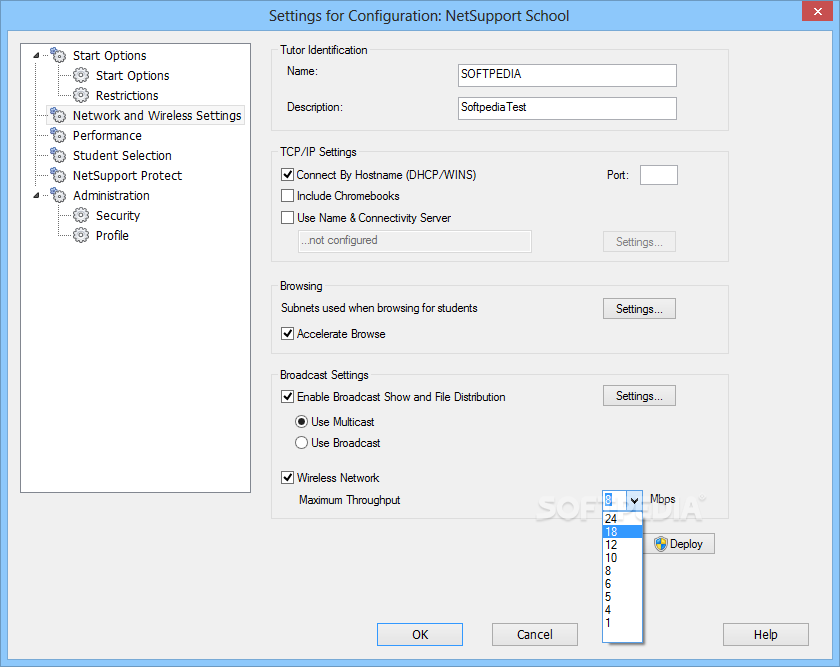Click the gear icon beside Profile

(x=81, y=235)
